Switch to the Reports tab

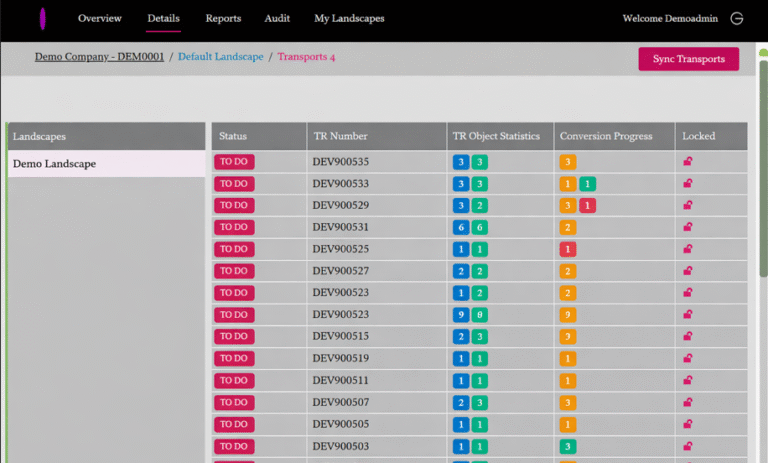coord(223,18)
